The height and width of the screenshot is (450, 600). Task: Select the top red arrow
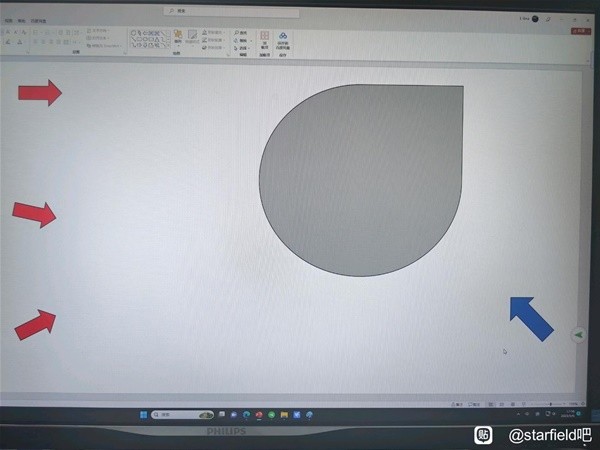coord(40,93)
